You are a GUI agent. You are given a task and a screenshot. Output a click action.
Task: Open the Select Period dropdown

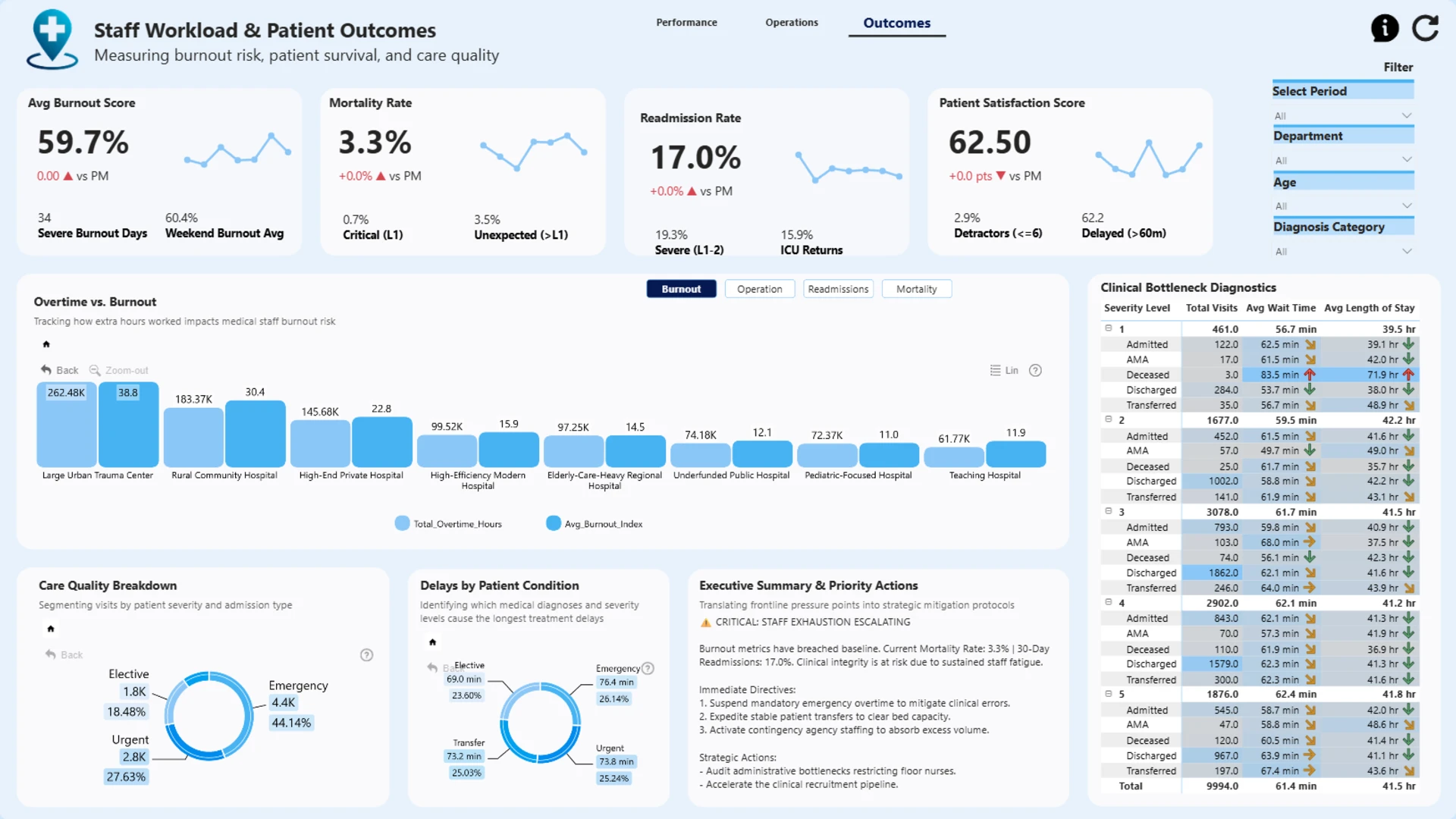[x=1343, y=115]
